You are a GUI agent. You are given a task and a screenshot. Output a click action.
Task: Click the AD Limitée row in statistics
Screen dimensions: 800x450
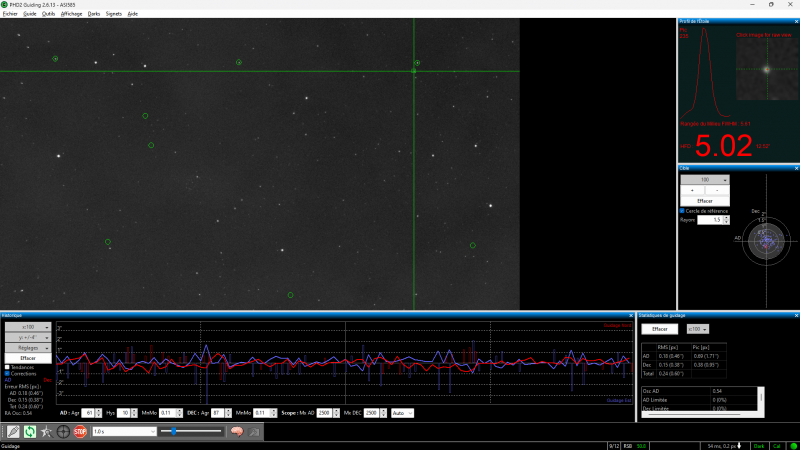[699, 400]
